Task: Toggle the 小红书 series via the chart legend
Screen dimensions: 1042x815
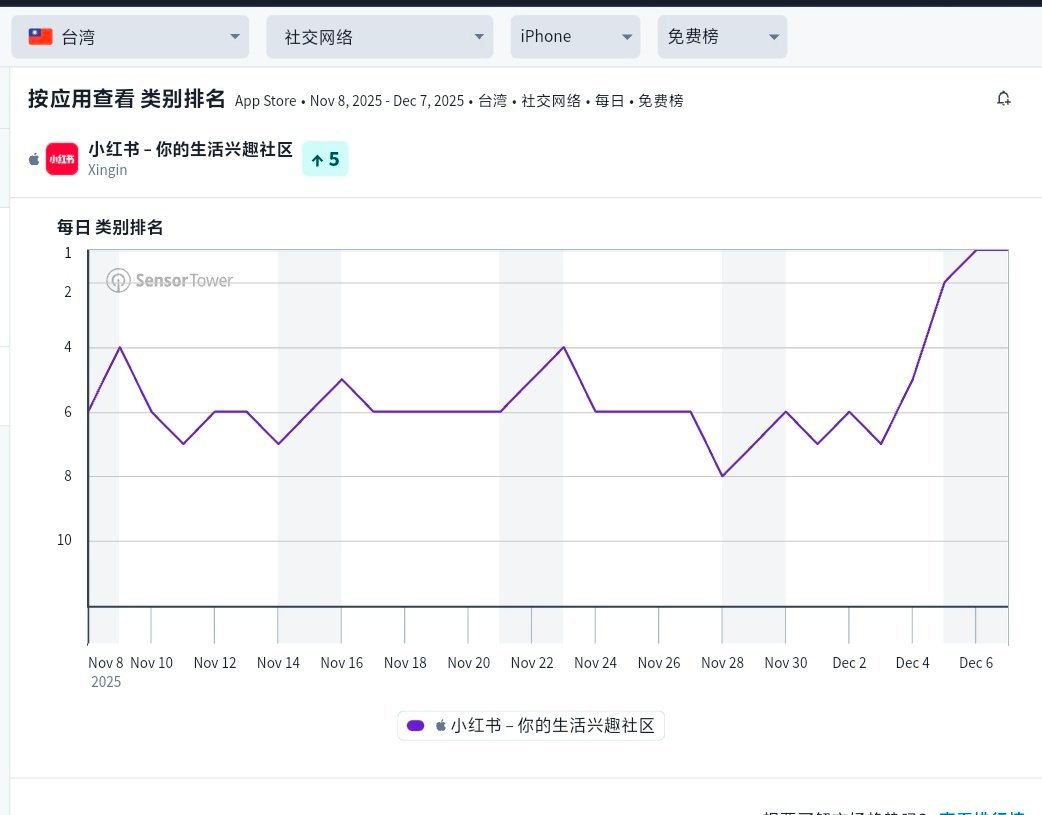Action: coord(530,725)
